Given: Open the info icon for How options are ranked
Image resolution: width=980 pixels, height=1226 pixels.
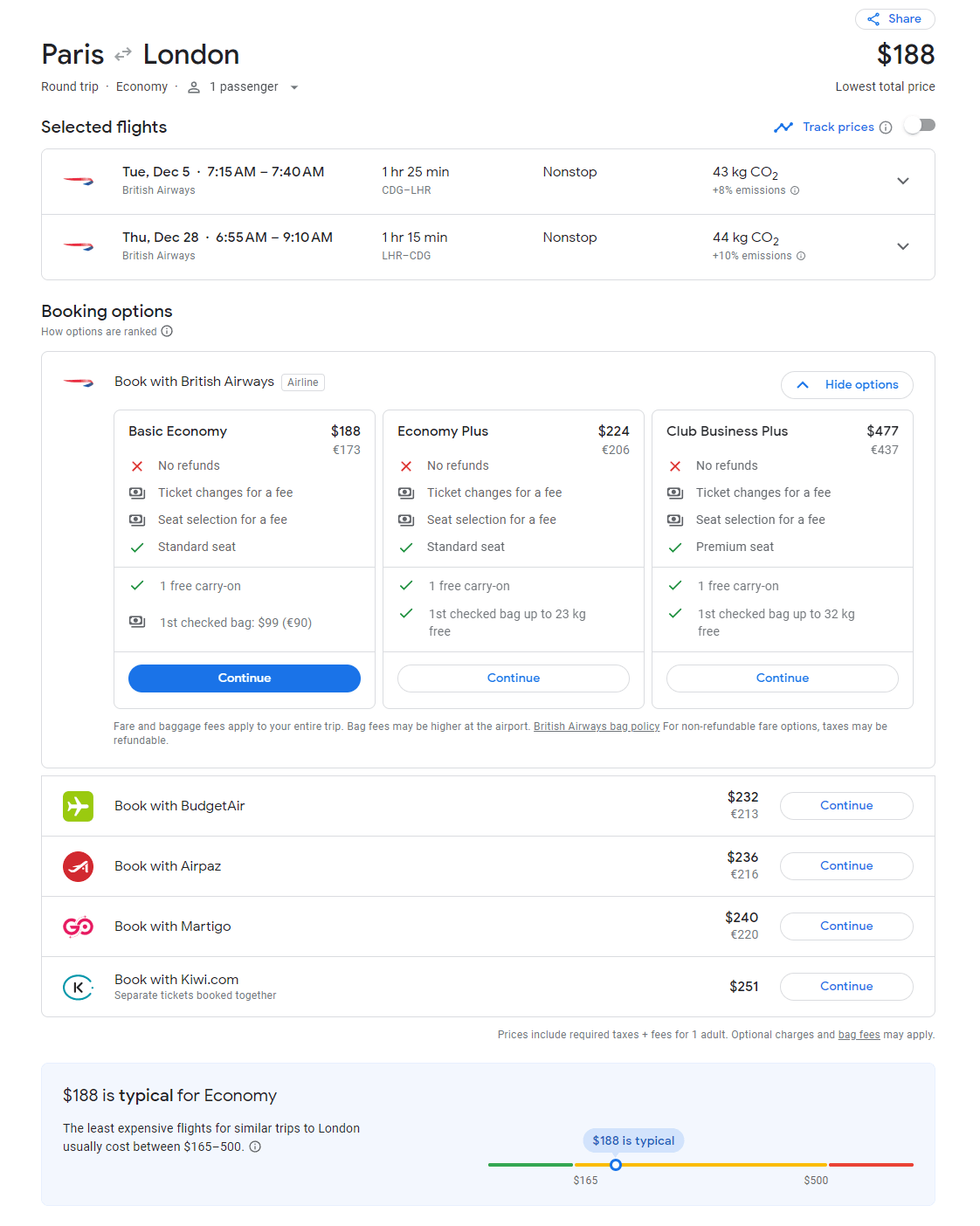Looking at the screenshot, I should pyautogui.click(x=167, y=332).
